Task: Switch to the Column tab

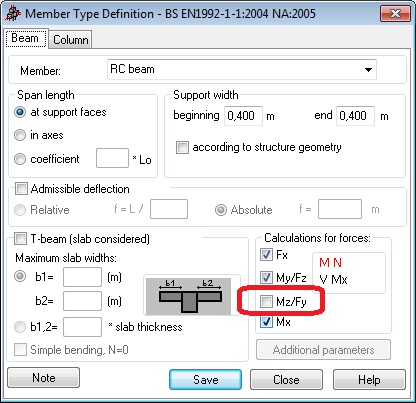Action: click(x=71, y=40)
